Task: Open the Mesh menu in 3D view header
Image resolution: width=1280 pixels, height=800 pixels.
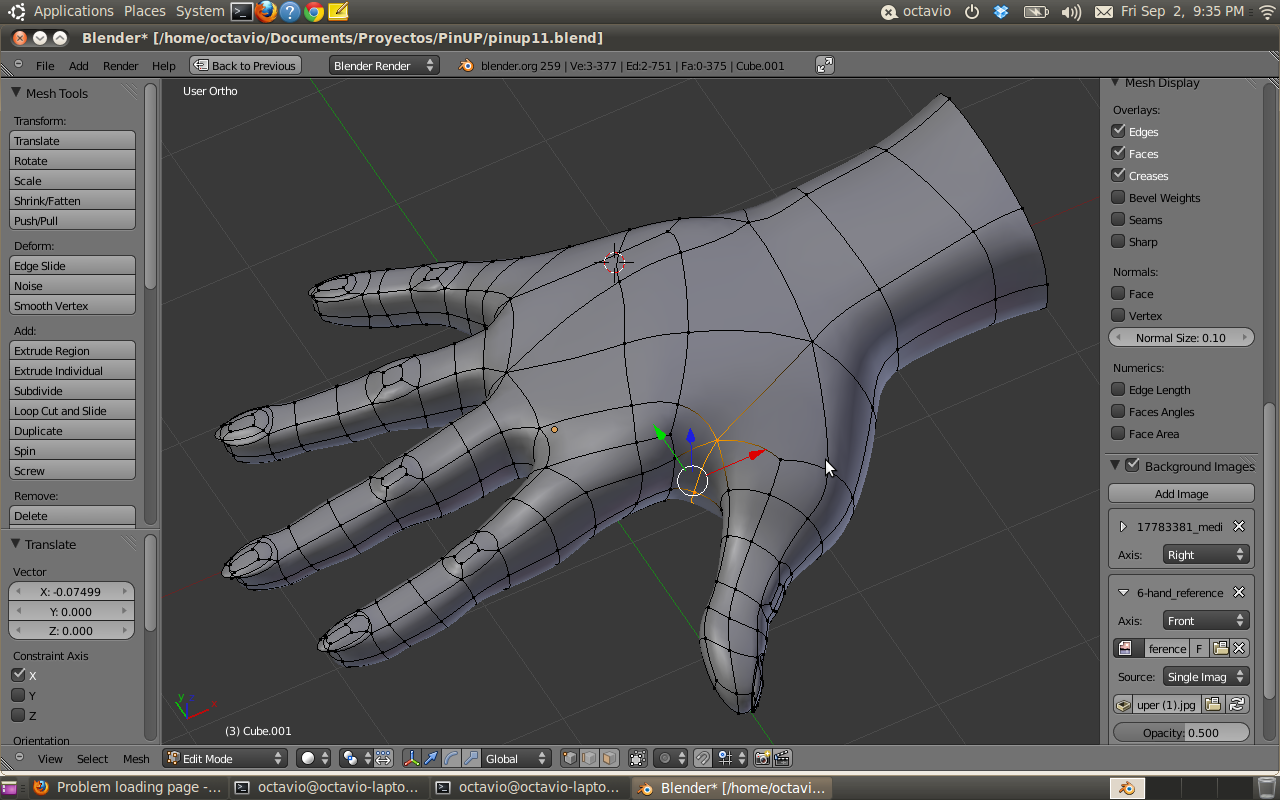Action: click(136, 759)
